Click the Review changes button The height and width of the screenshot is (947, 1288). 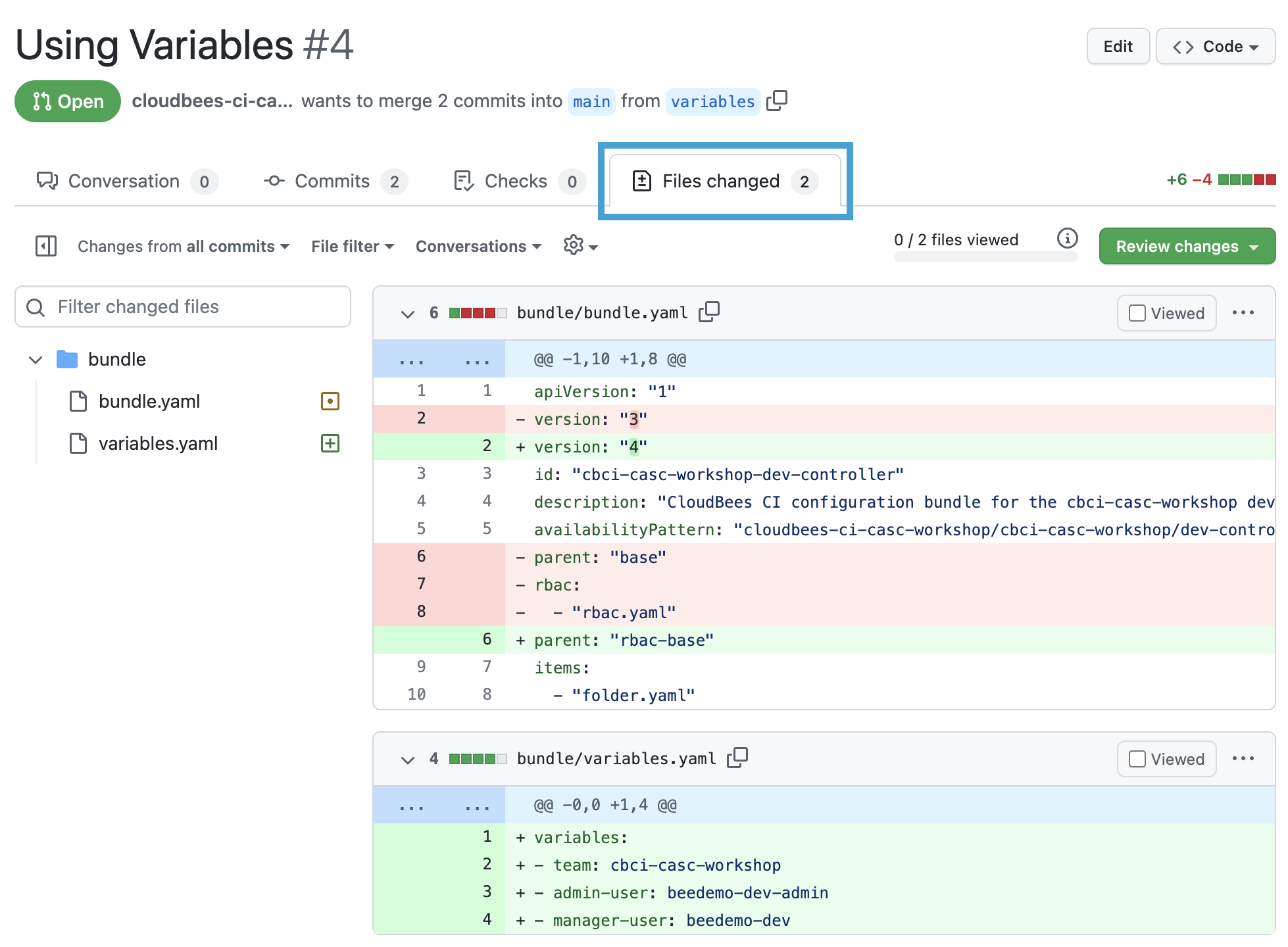(1186, 245)
